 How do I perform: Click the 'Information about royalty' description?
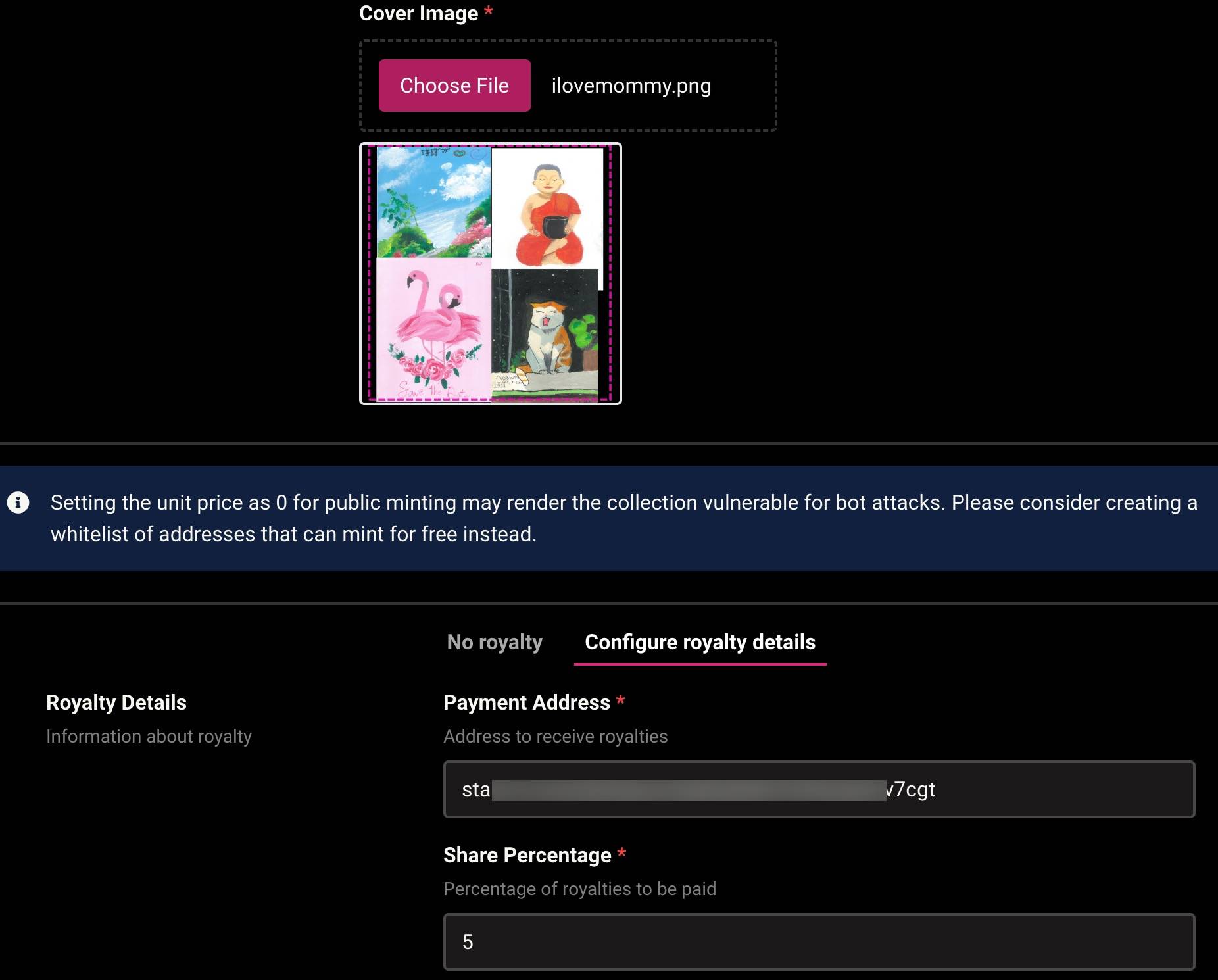pyautogui.click(x=149, y=736)
